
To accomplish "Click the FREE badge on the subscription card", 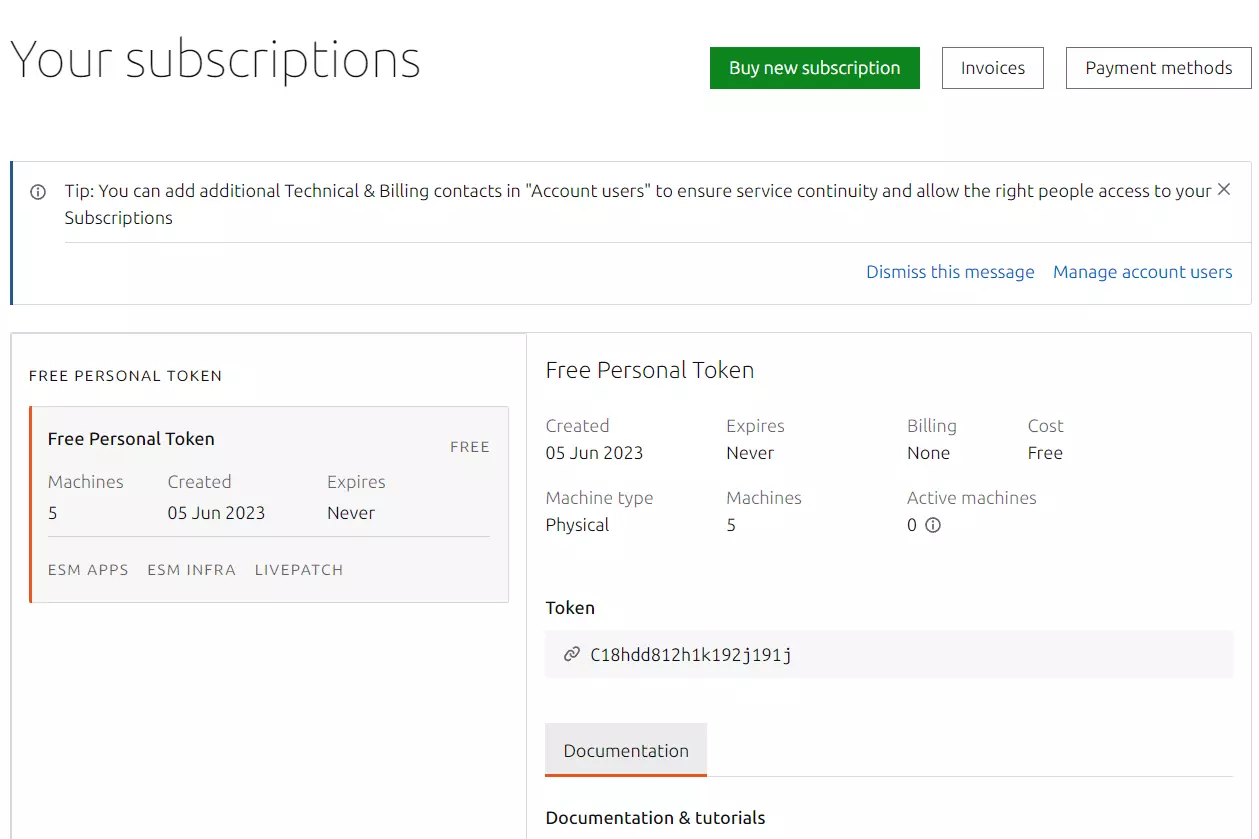I will 469,447.
